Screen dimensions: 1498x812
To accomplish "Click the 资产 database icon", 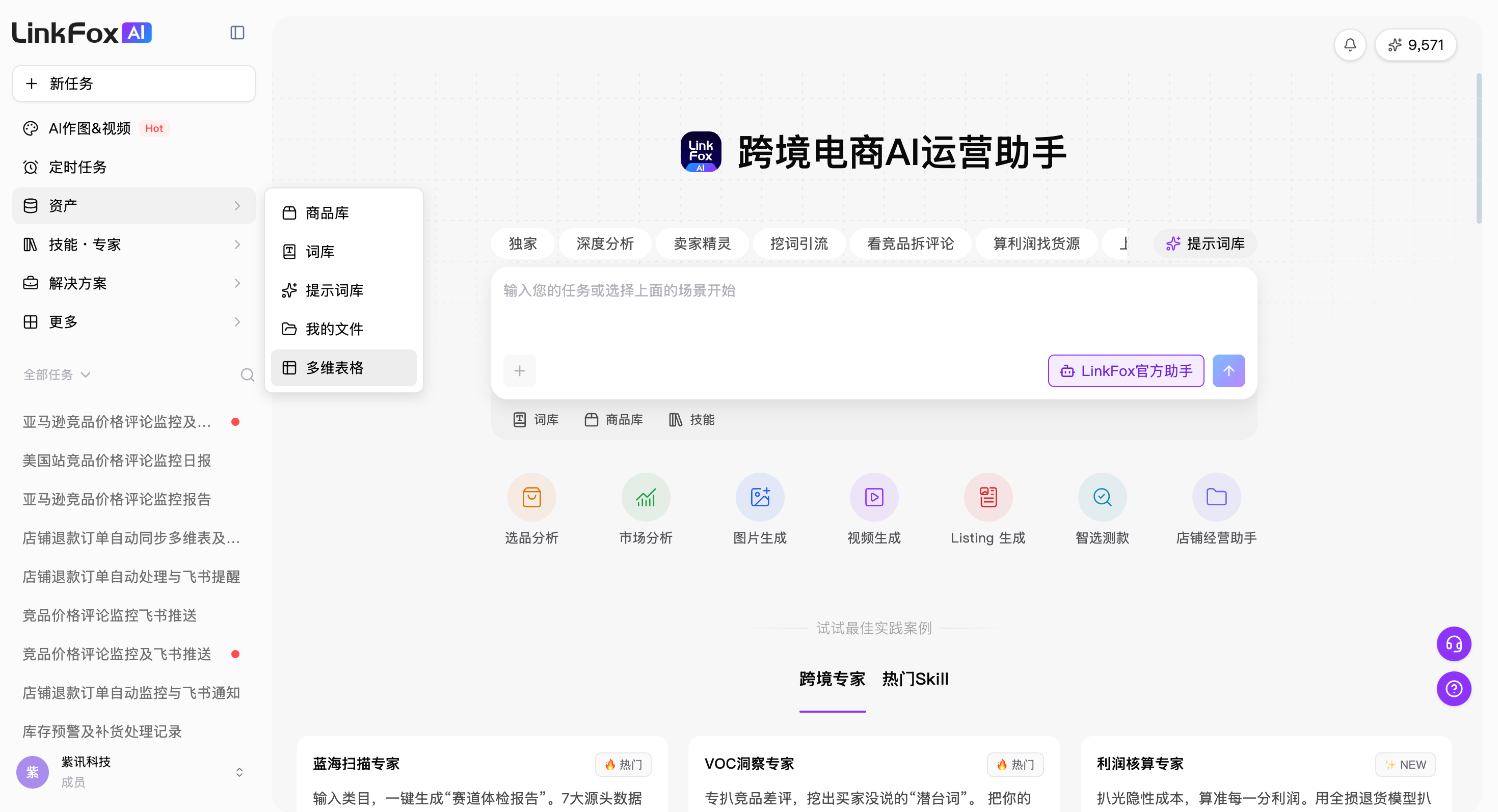I will pyautogui.click(x=30, y=206).
